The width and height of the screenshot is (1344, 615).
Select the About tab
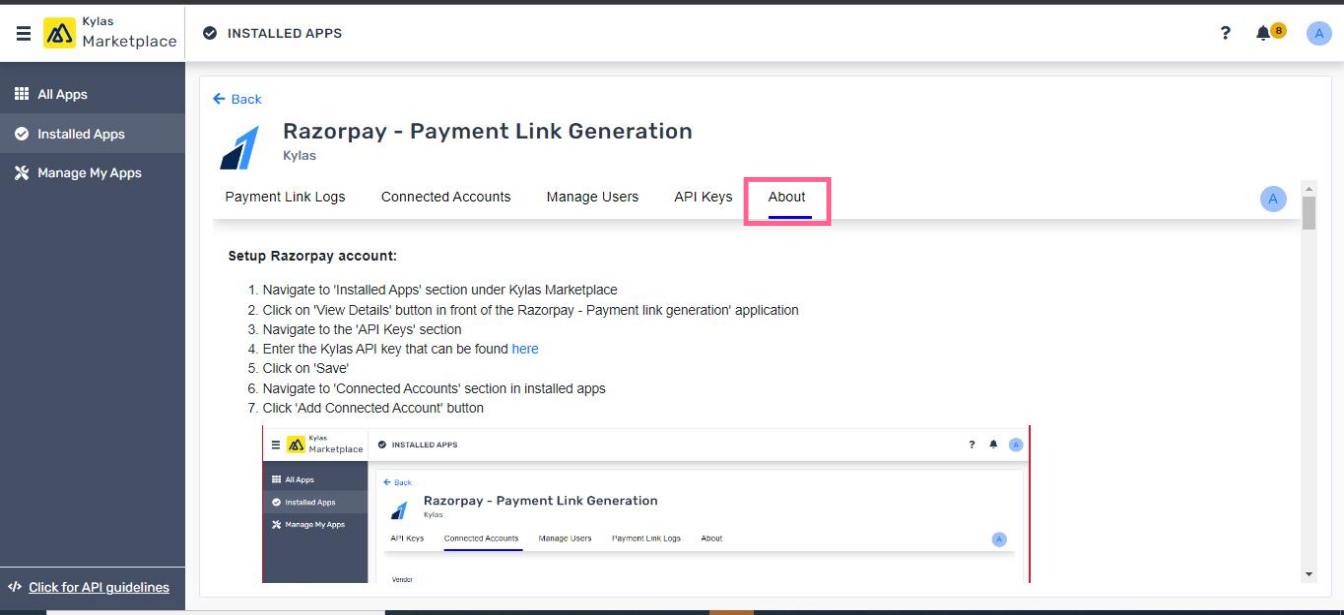(x=787, y=197)
